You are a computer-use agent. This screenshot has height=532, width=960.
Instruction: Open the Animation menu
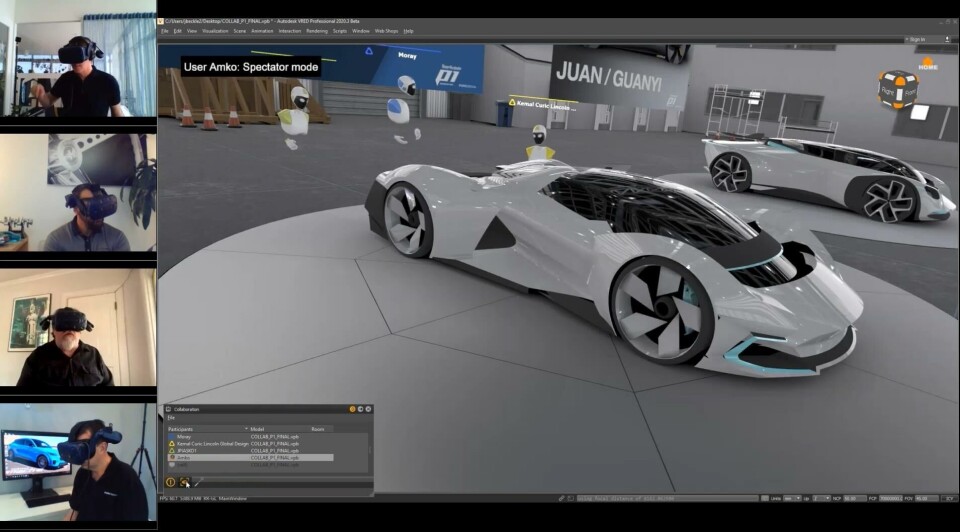pos(262,31)
